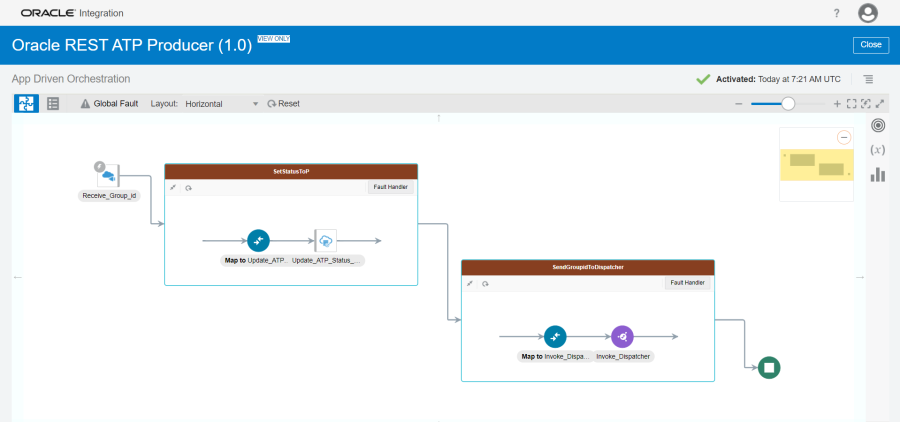
Task: Switch to pseudo list view icon
Action: click(x=53, y=103)
